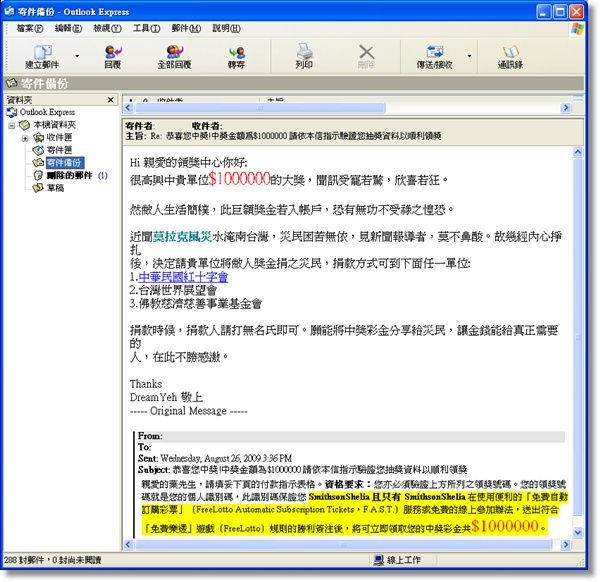600x582 pixels.
Task: Click the Reply All (全部回覆) toolbar icon
Action: 174,52
